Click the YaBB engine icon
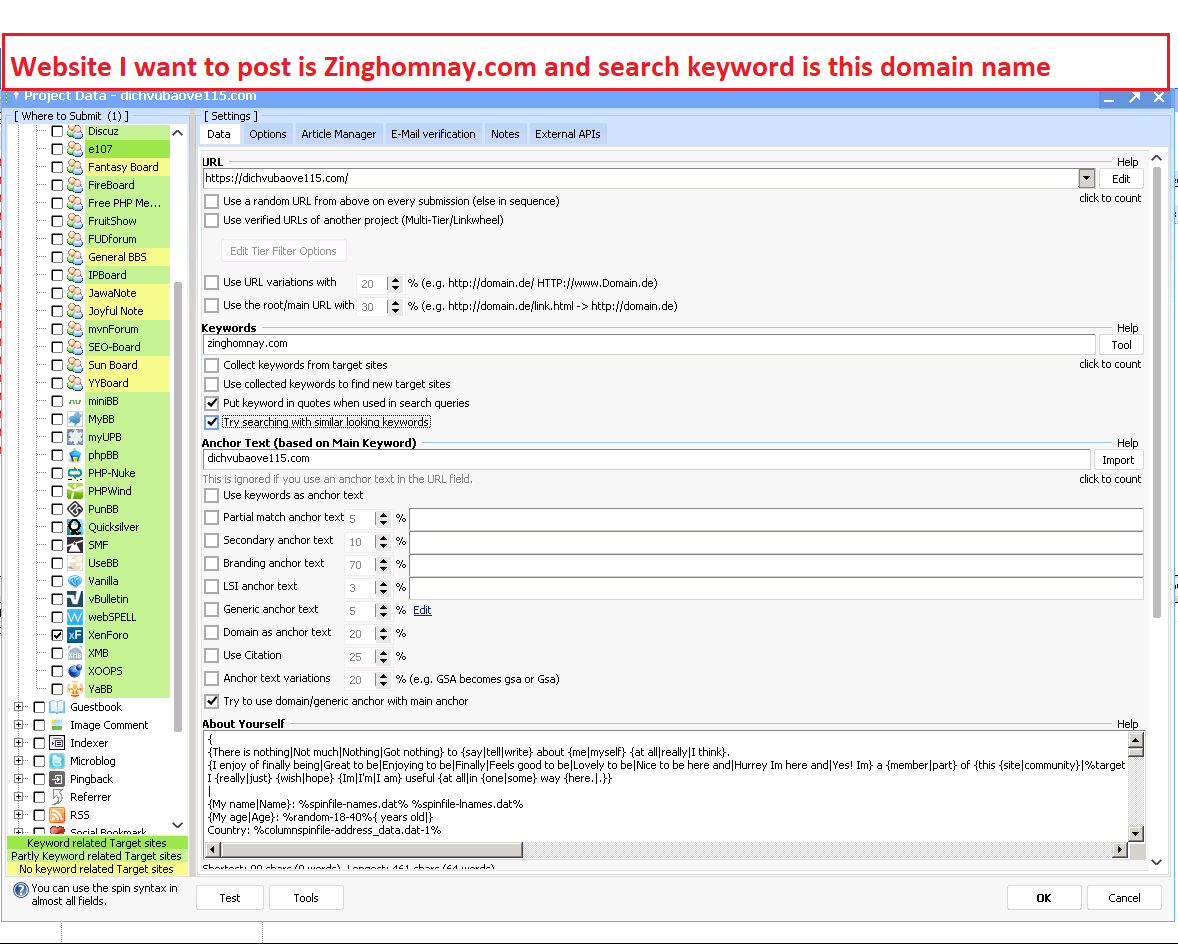 (x=75, y=689)
